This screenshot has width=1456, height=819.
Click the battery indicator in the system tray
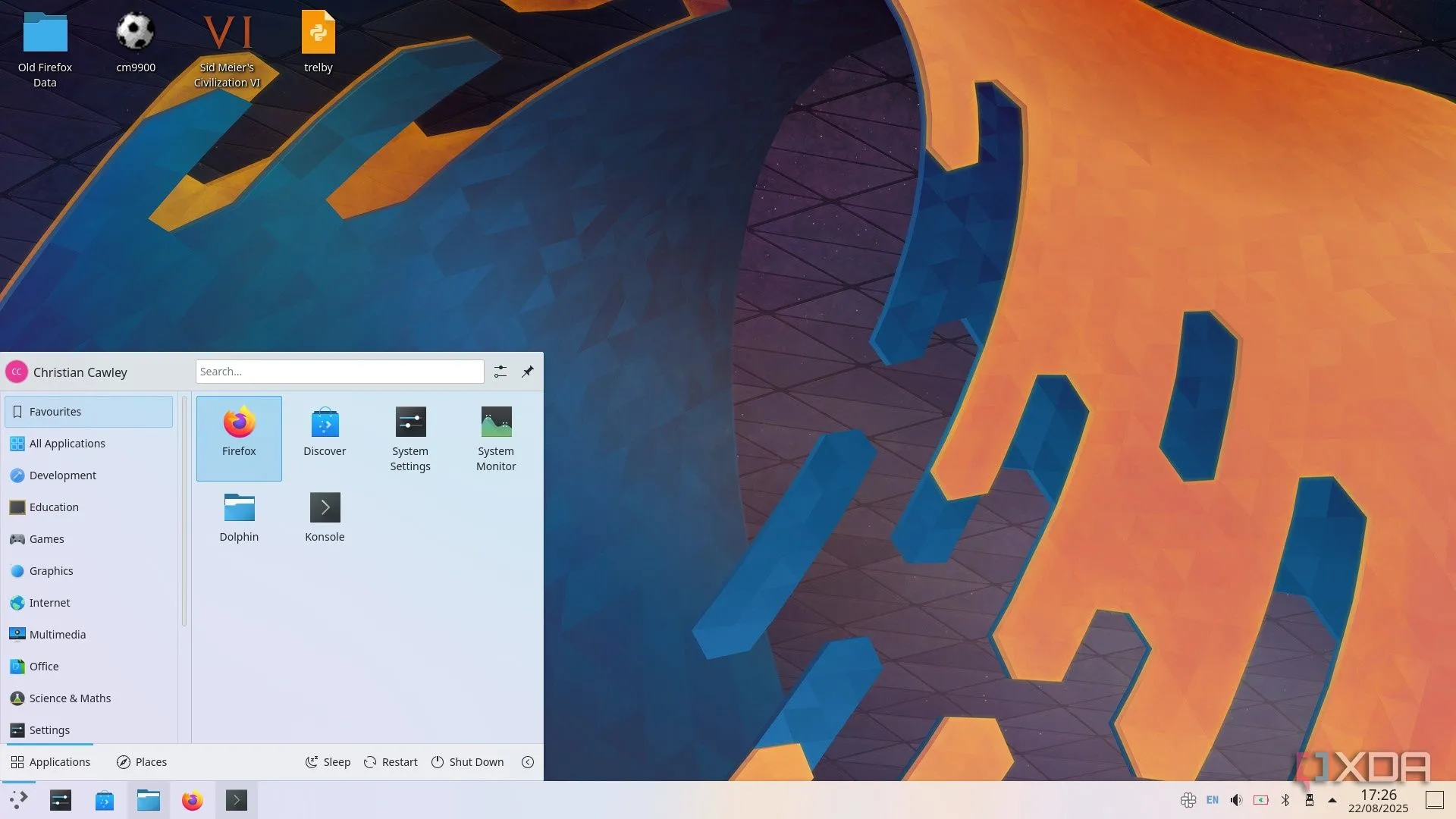pos(1260,800)
